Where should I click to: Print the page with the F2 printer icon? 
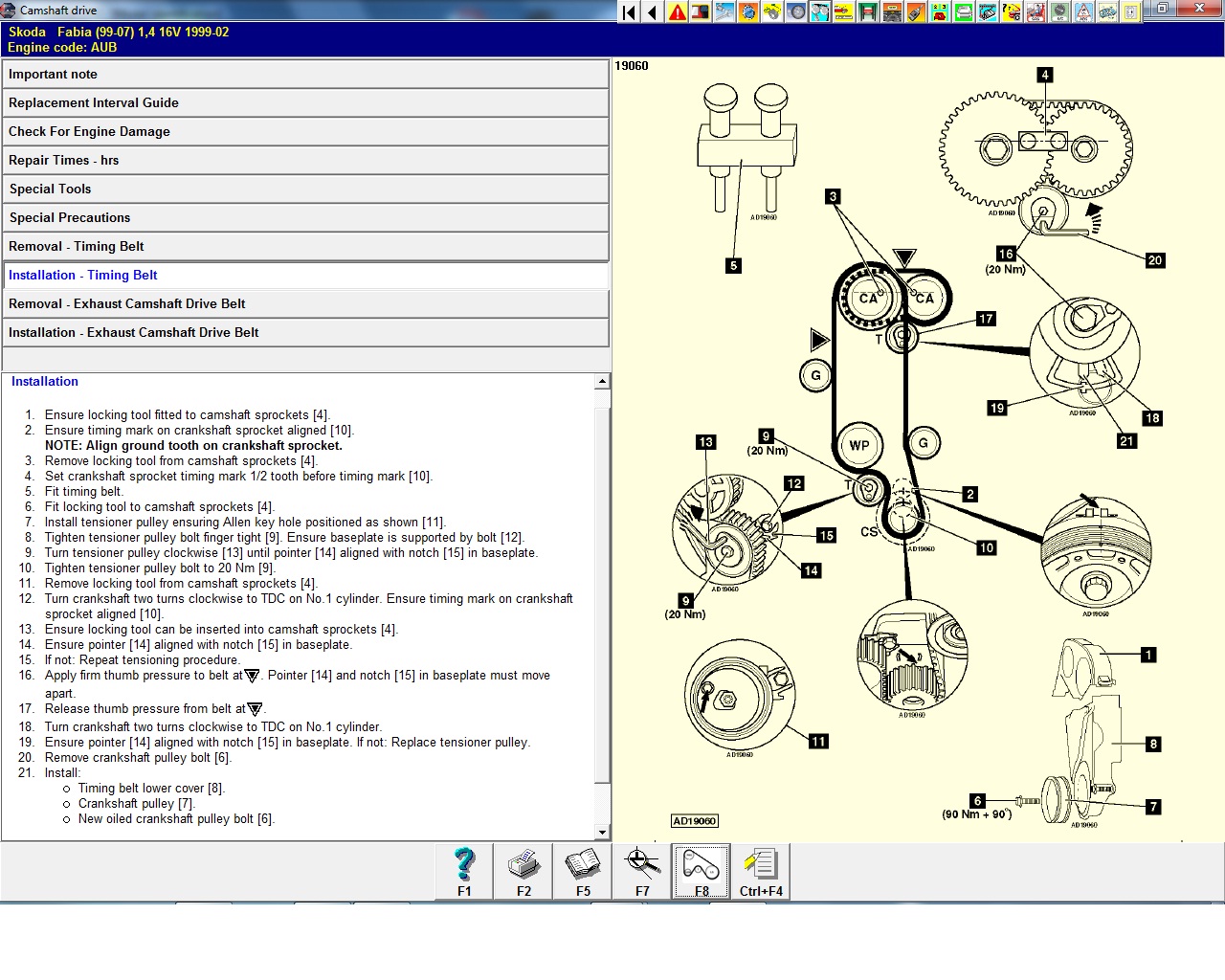[523, 871]
